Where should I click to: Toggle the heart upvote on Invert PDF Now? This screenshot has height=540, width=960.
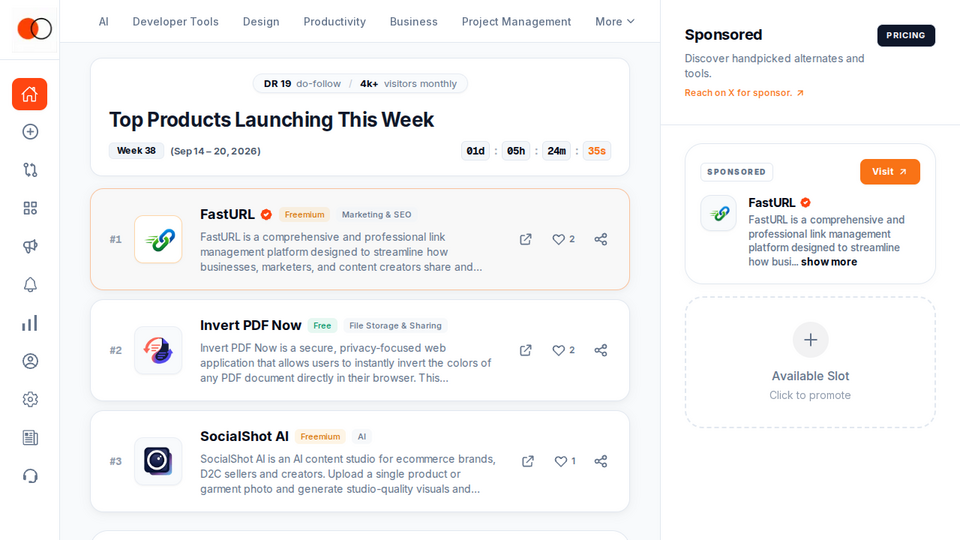tap(563, 350)
